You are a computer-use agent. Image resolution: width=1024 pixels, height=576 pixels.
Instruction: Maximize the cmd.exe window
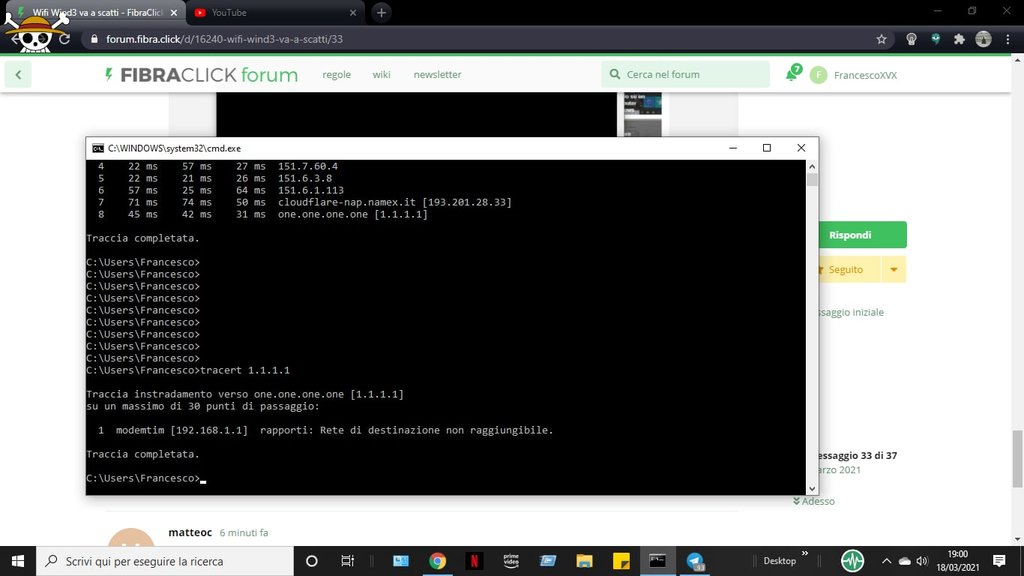point(767,148)
